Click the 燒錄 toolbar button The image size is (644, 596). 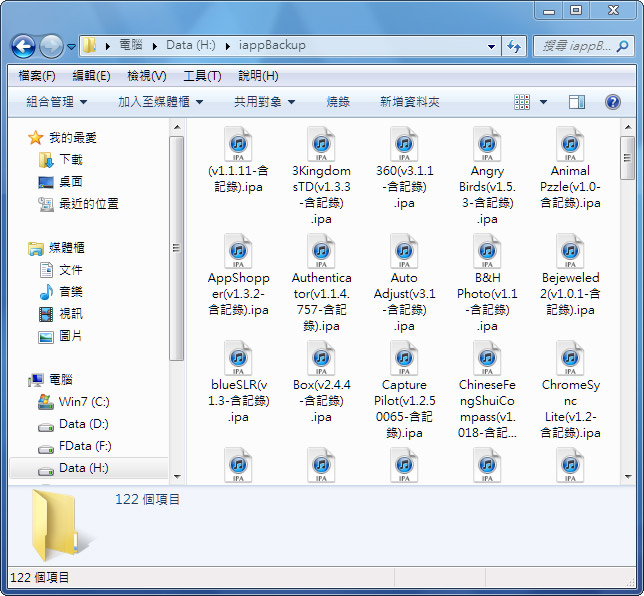coord(338,101)
